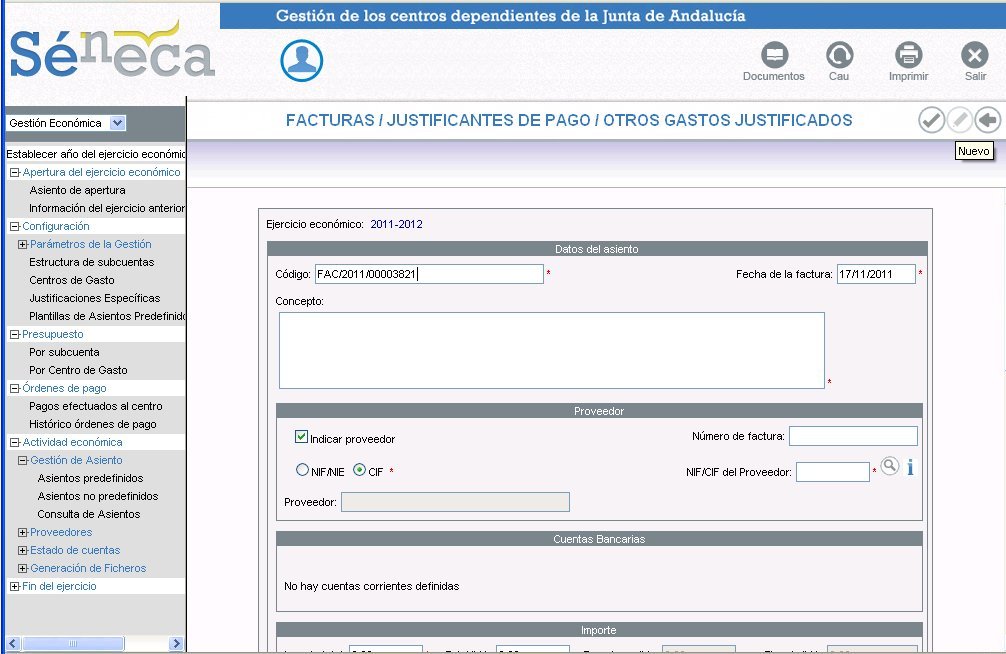This screenshot has height=654, width=1006.
Task: Expand Generación de Ficheros node
Action: click(22, 568)
